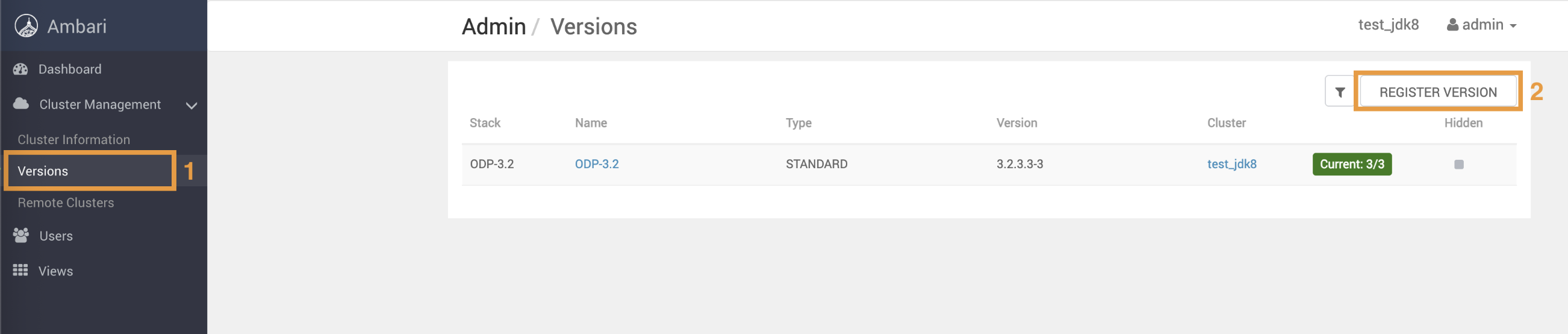Open the ODP-3.2 version name link
1568x334 pixels.
[597, 164]
